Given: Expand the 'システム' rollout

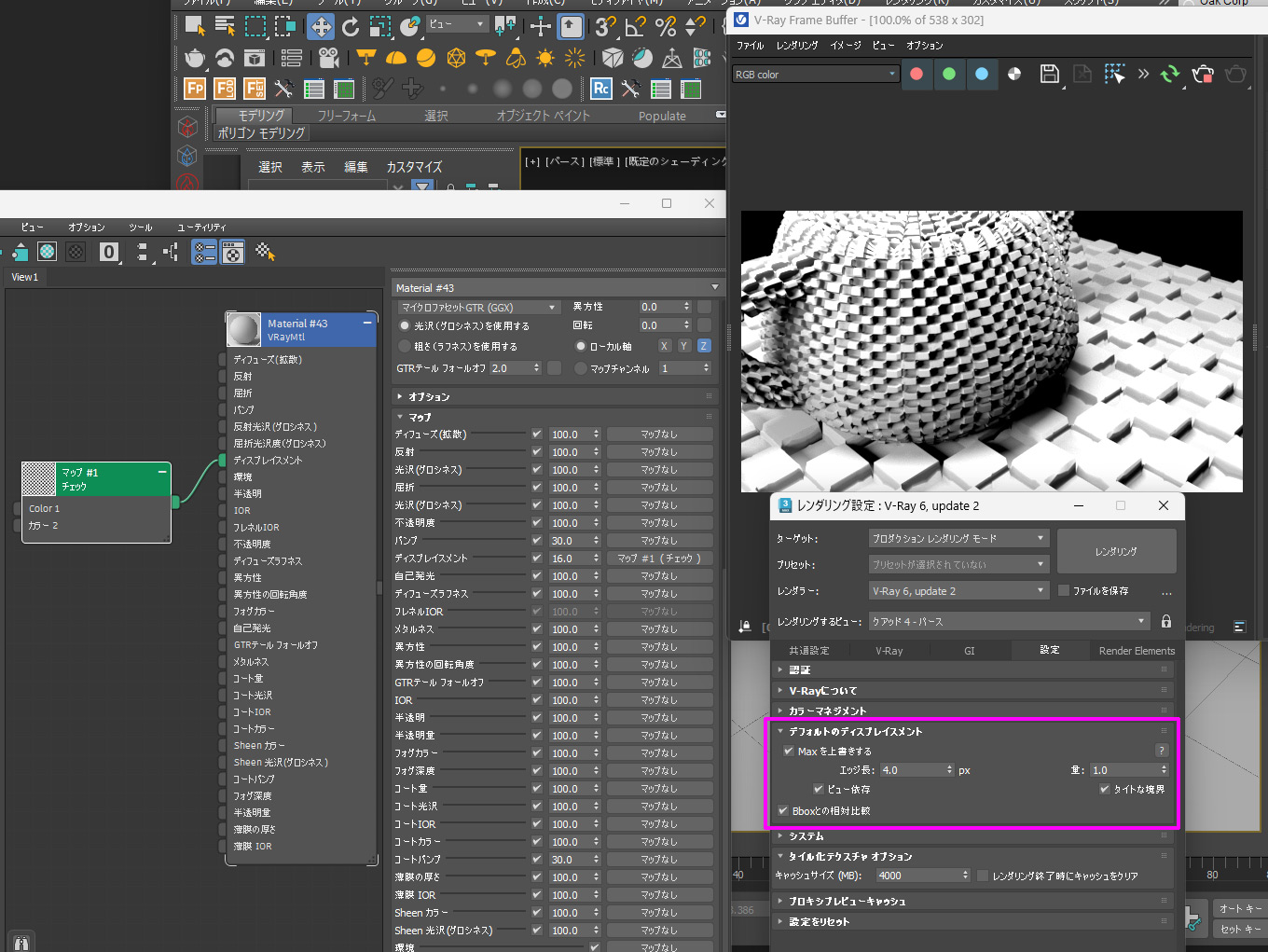Looking at the screenshot, I should click(806, 836).
